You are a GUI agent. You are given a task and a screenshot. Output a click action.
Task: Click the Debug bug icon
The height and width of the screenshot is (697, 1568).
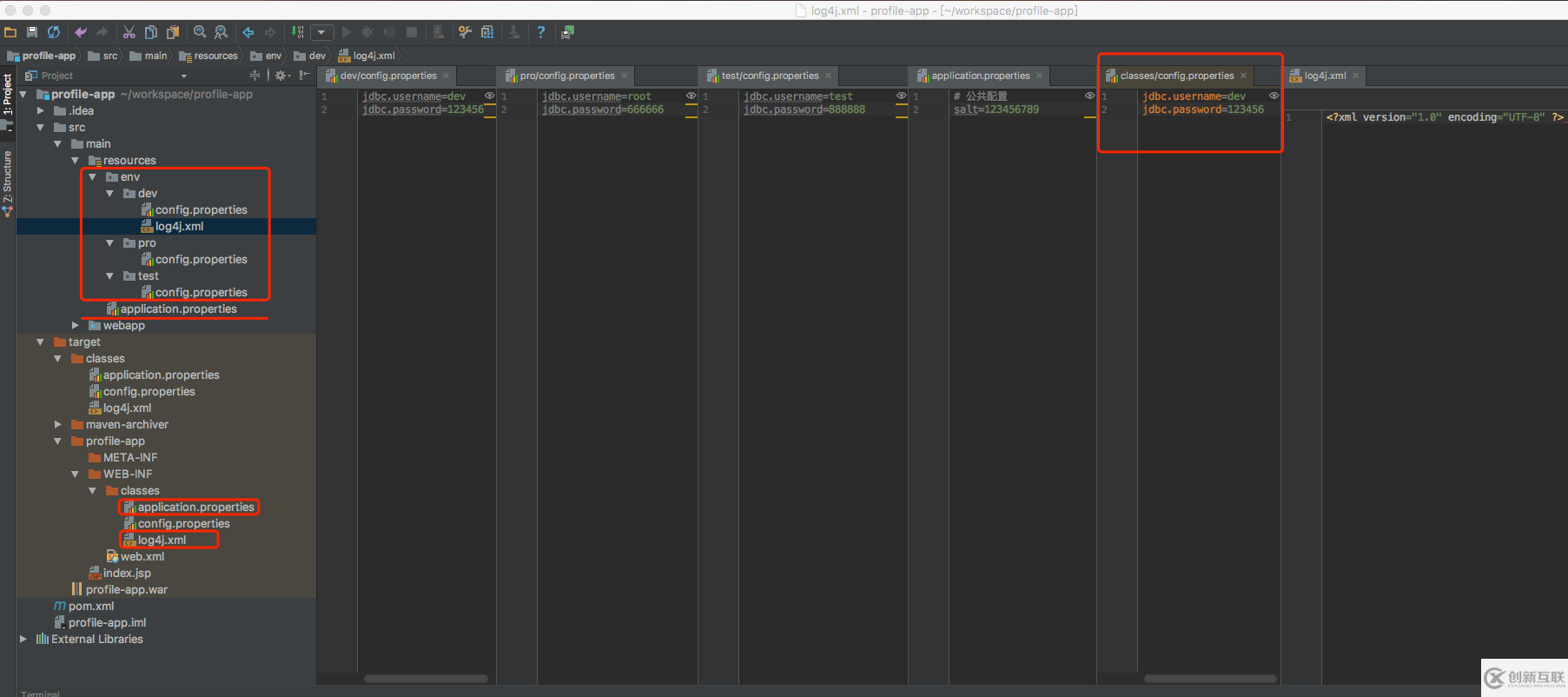368,32
